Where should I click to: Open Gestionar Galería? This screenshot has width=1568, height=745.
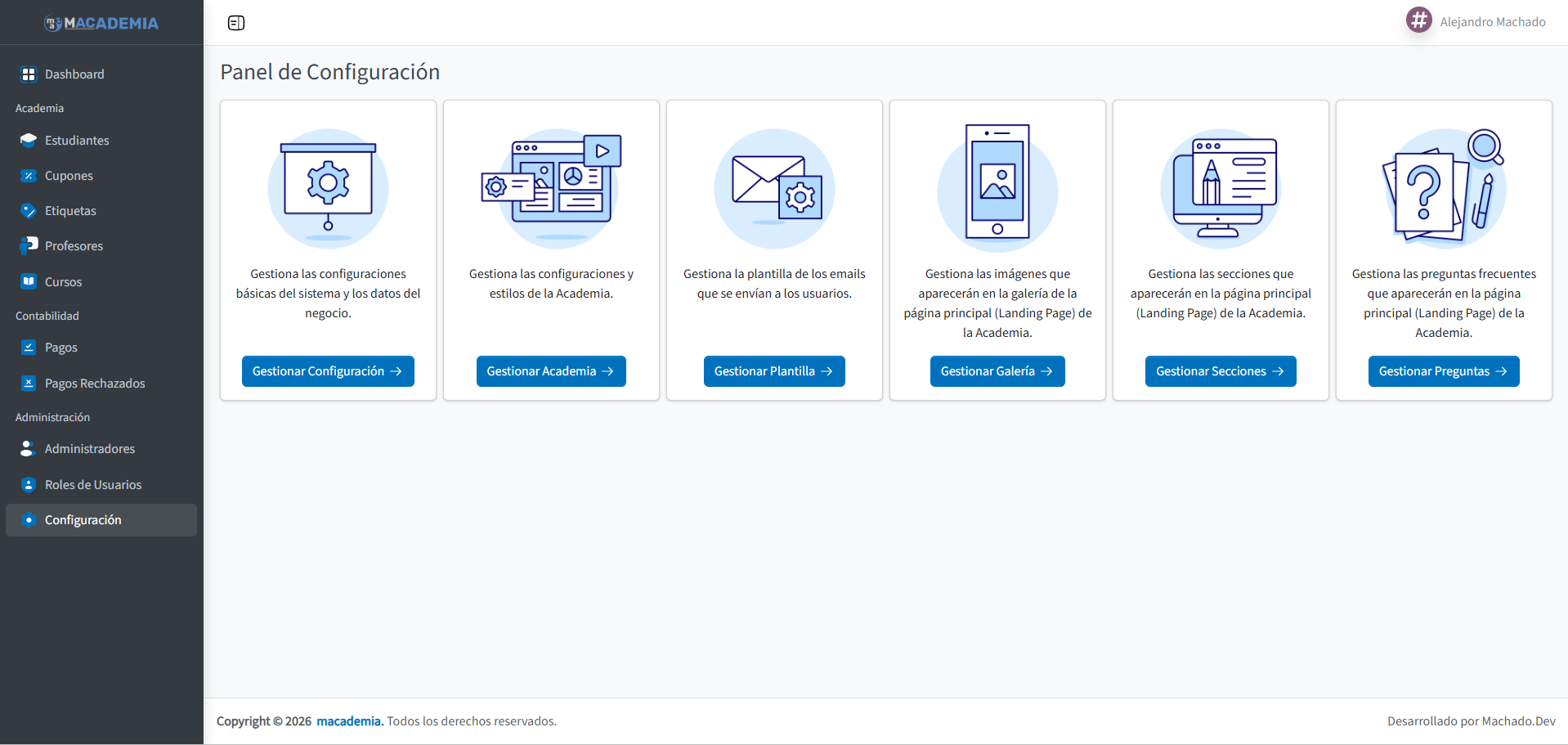pyautogui.click(x=997, y=370)
